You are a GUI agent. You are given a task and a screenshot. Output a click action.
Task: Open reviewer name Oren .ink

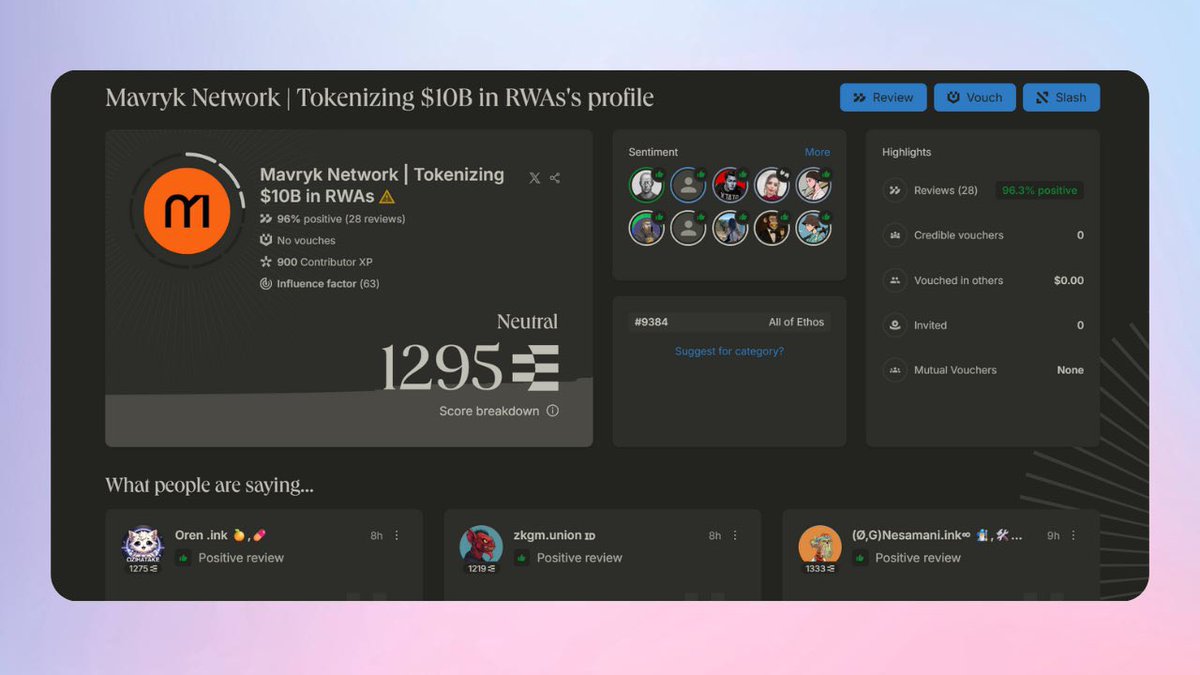[221, 535]
